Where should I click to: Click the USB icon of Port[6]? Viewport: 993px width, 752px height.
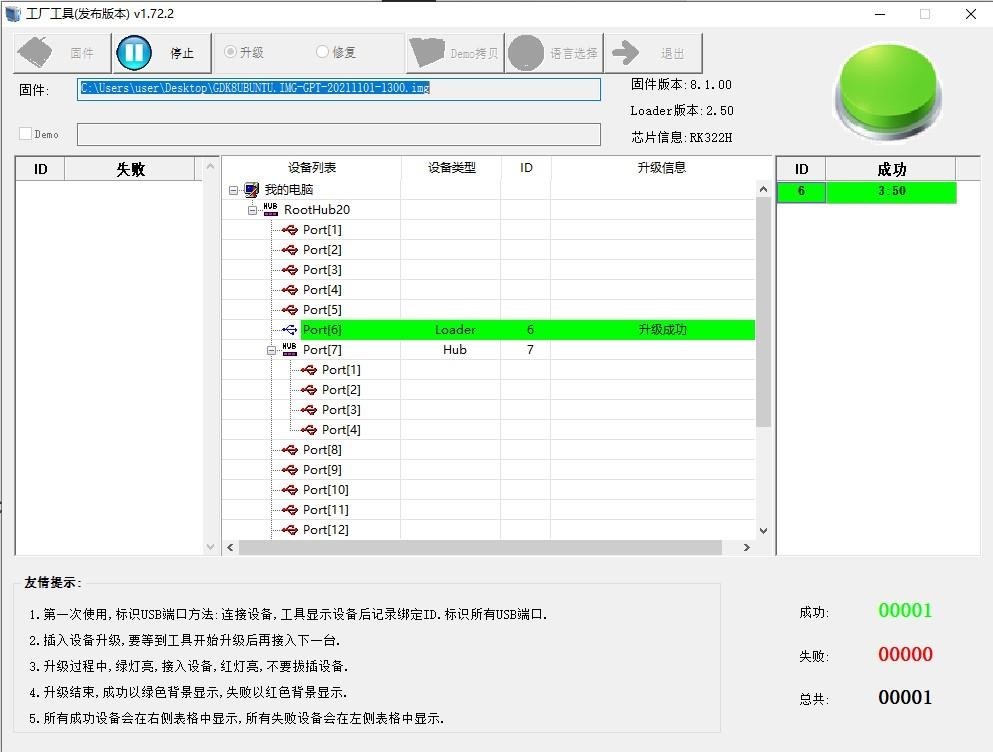[x=289, y=330]
